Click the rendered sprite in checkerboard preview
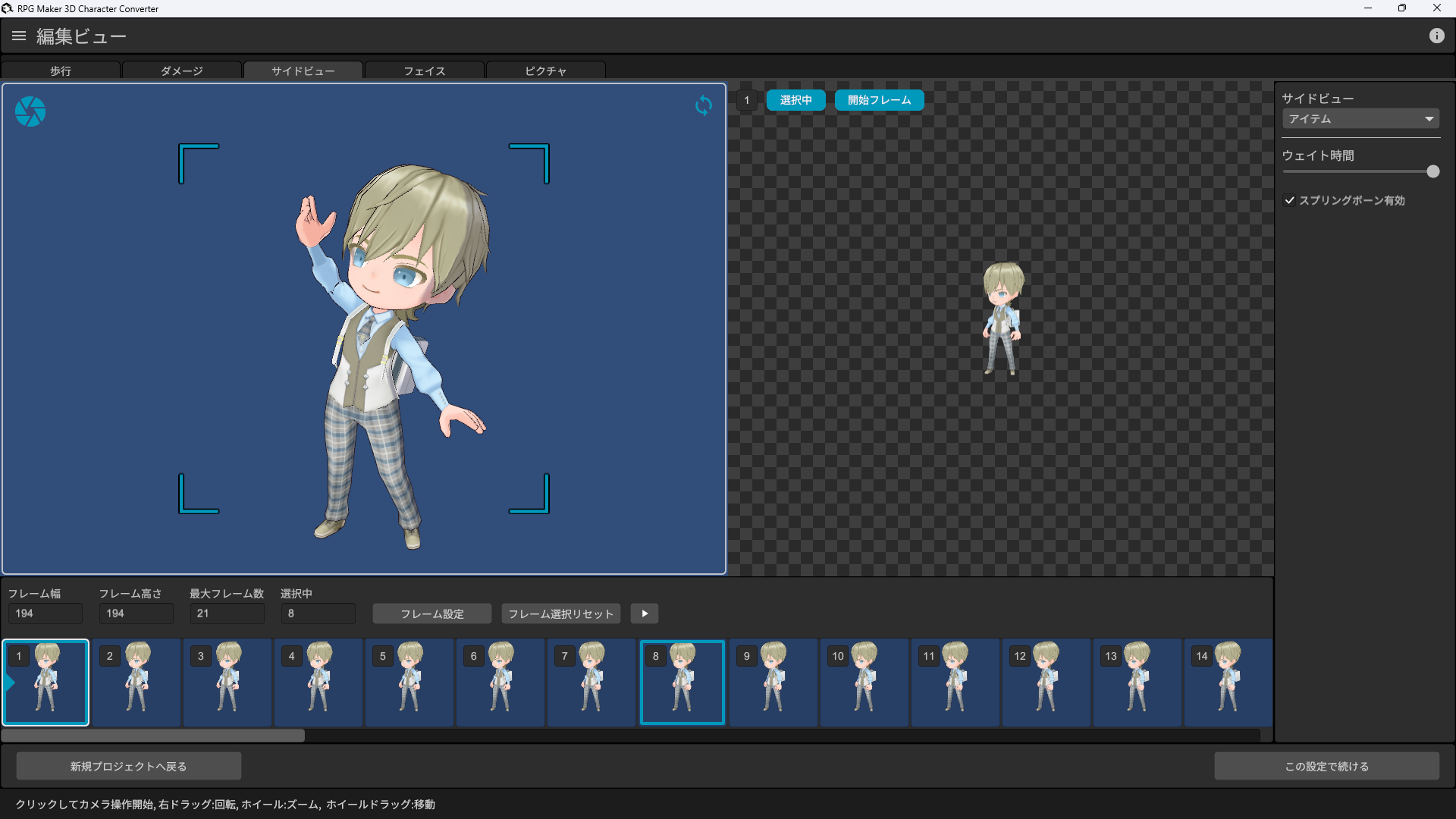 (1003, 318)
